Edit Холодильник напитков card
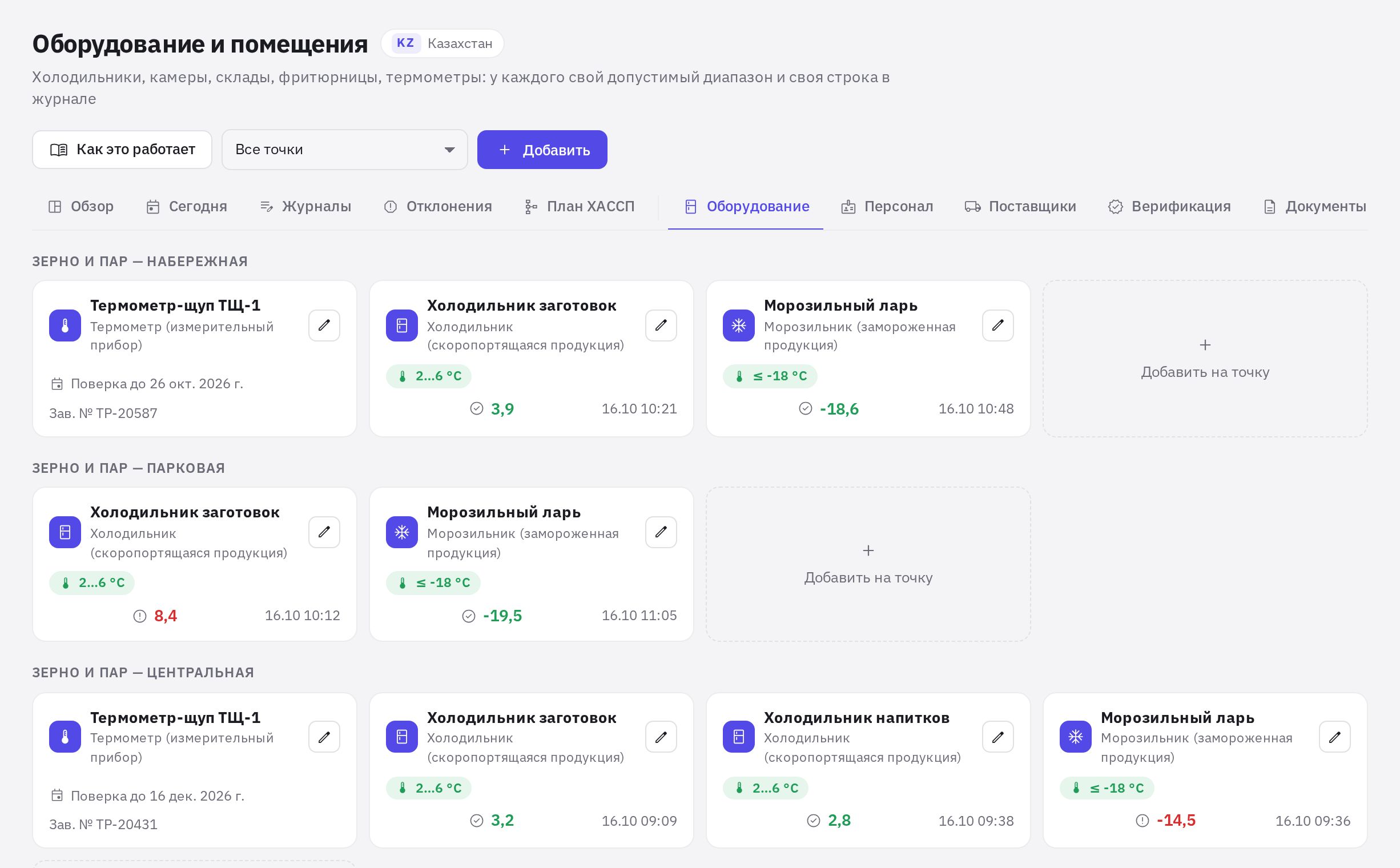Screen dimensions: 1400x868 [x=998, y=737]
